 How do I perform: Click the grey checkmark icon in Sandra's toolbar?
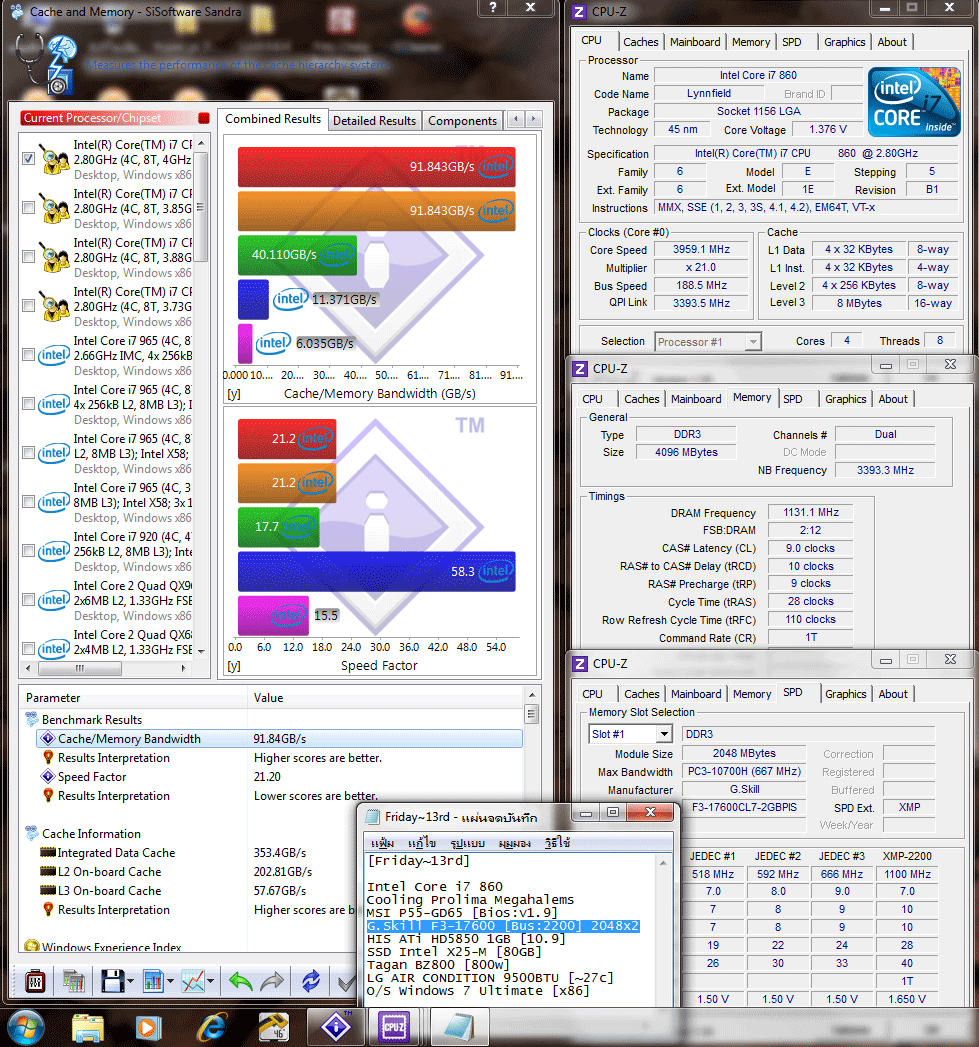[x=346, y=982]
